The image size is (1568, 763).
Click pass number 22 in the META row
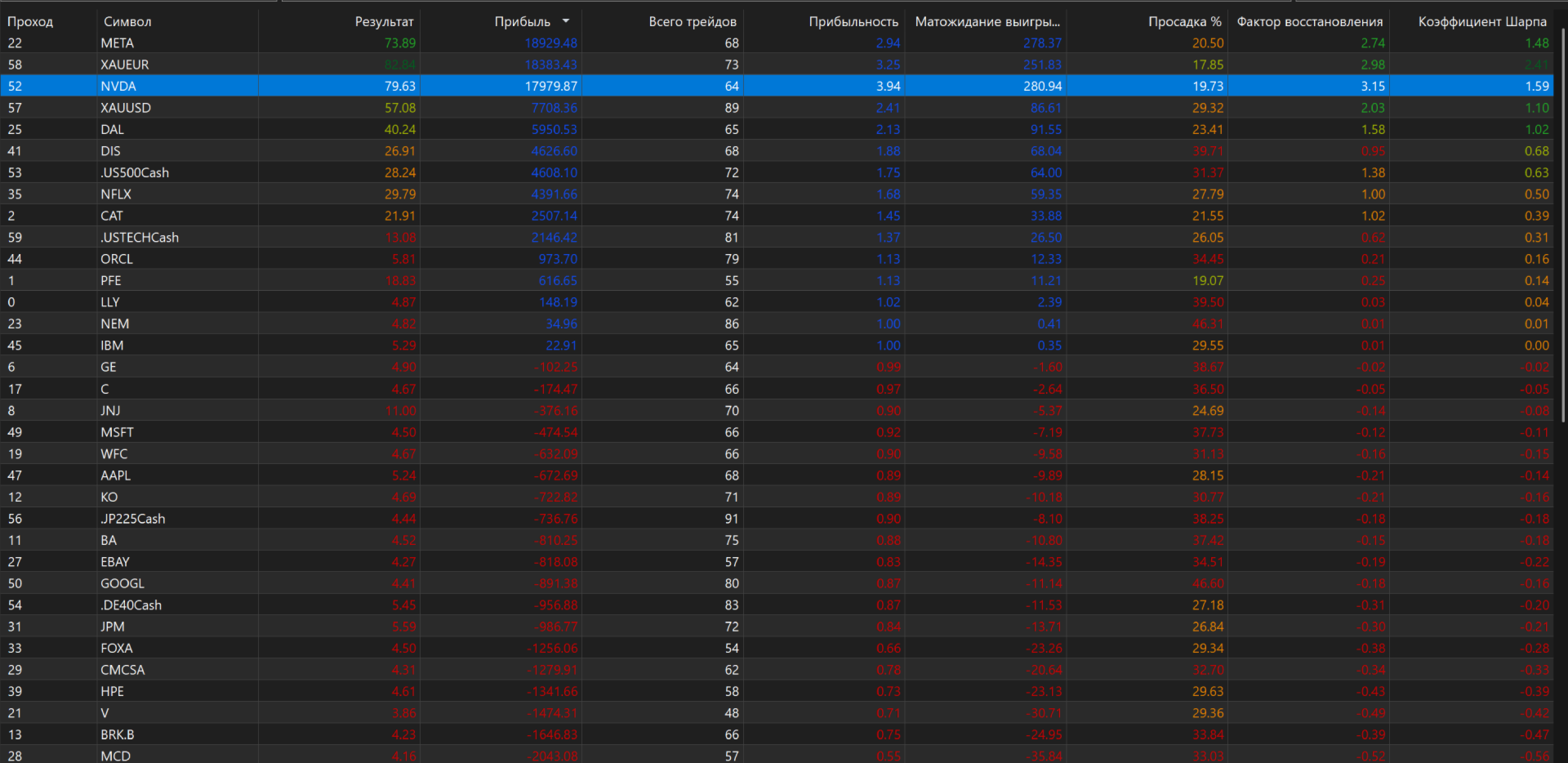coord(15,43)
